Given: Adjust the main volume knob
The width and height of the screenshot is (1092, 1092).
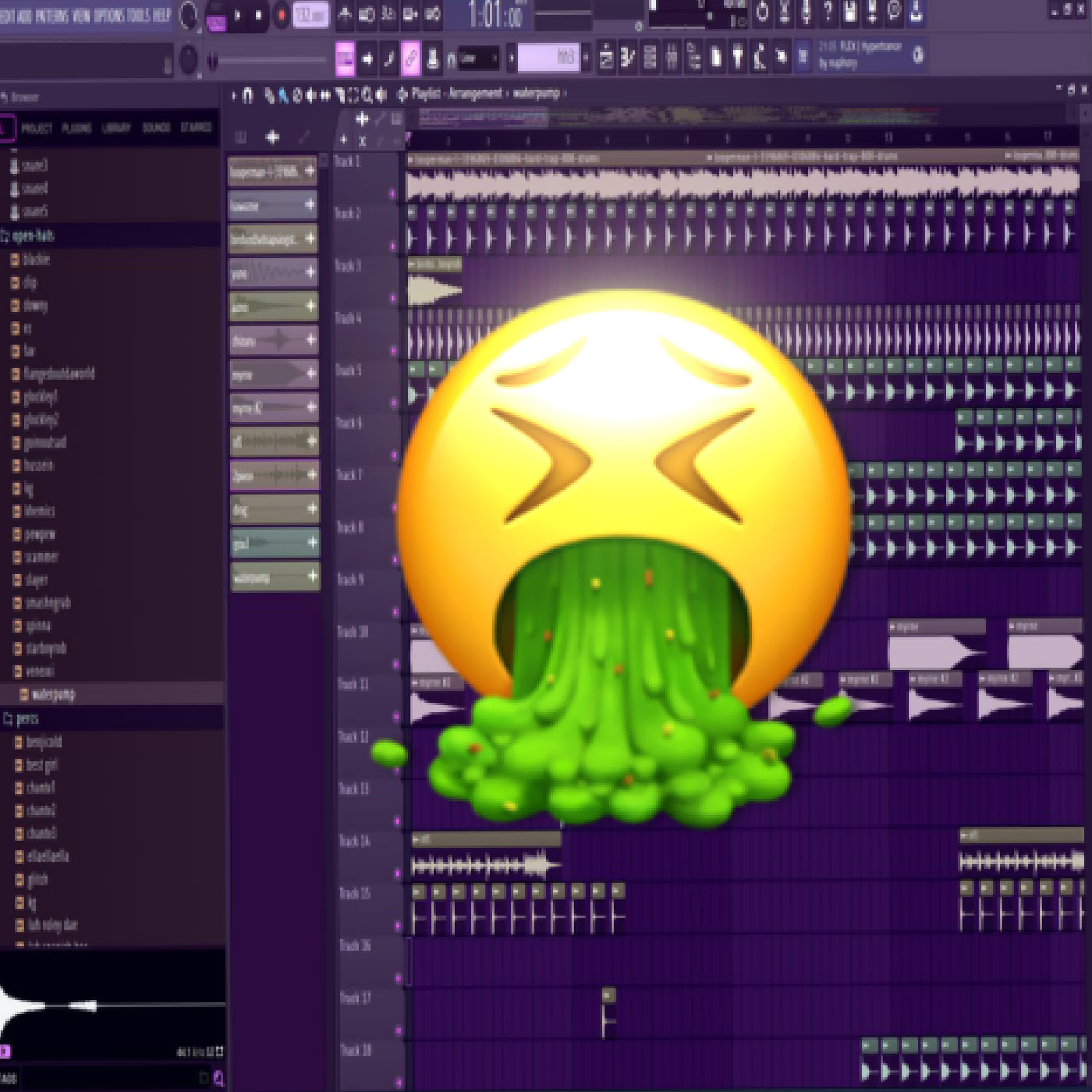Looking at the screenshot, I should point(188,15).
